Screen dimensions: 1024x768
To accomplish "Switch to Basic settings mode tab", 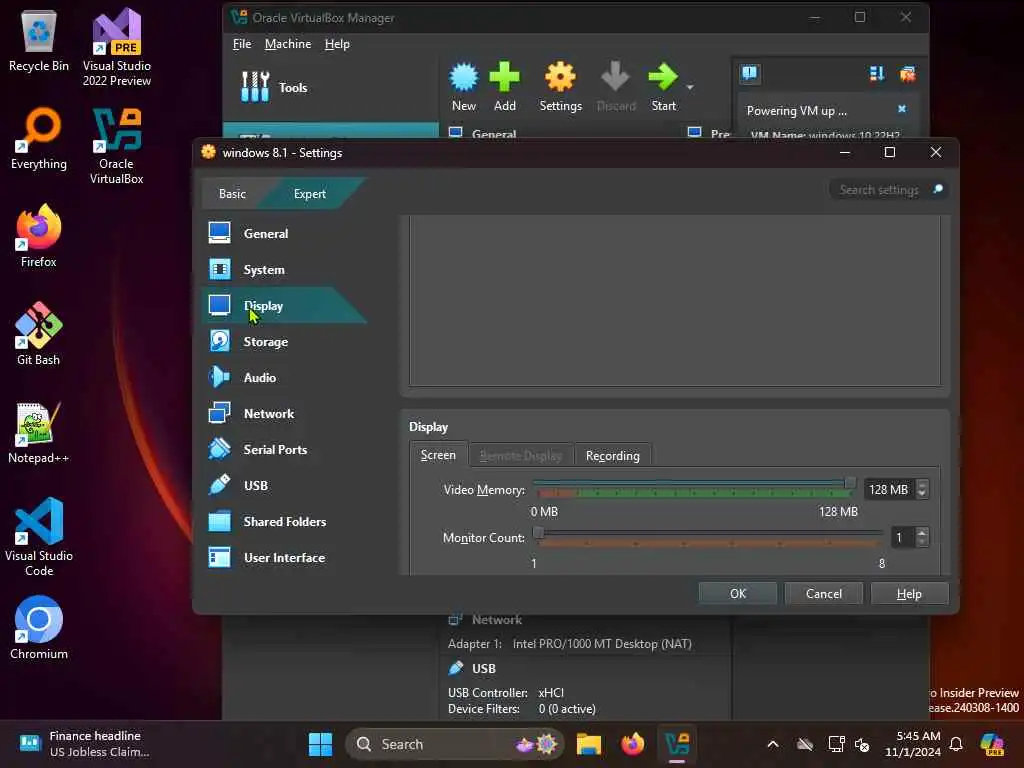I will pos(232,193).
